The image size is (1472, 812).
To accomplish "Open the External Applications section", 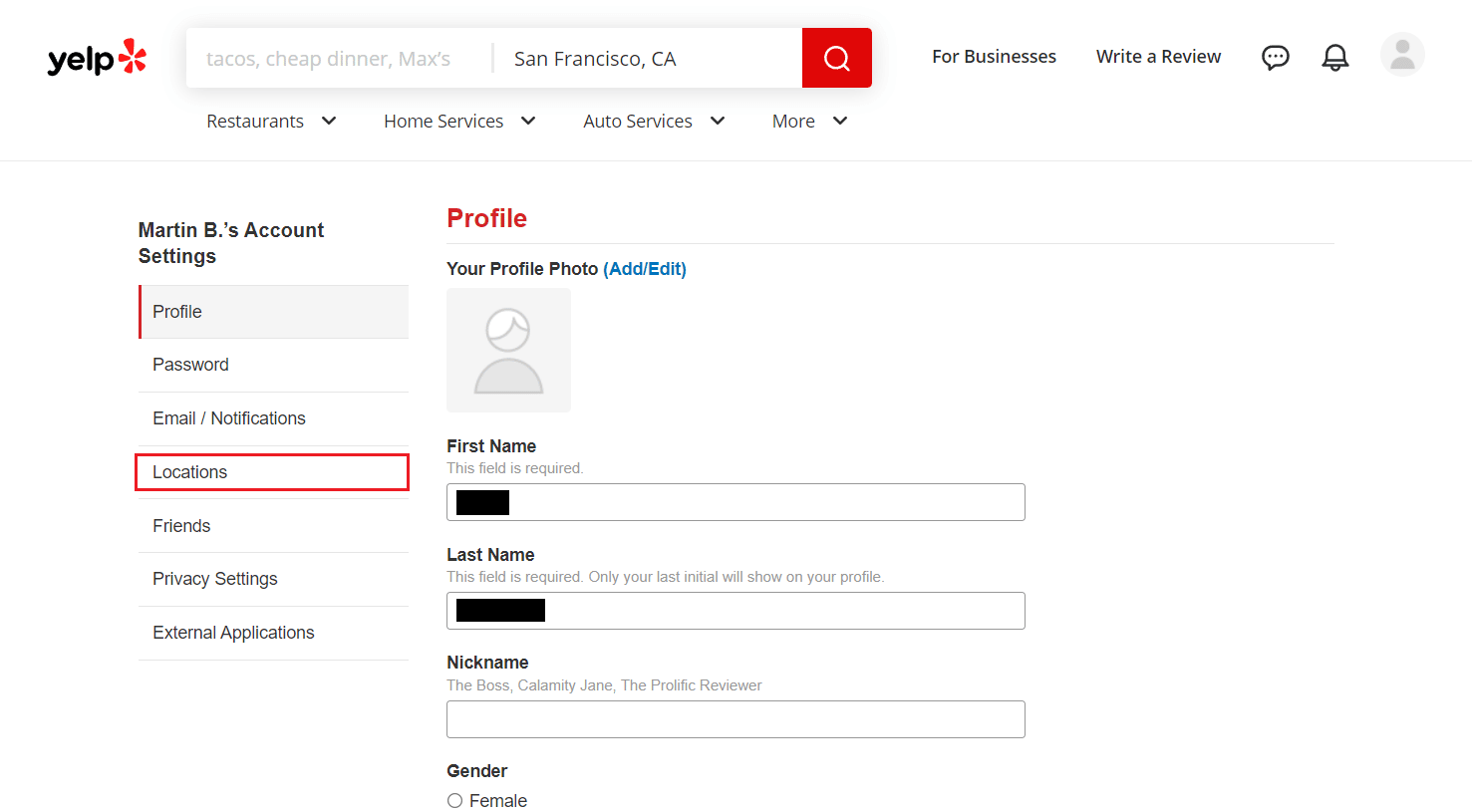I will coord(233,632).
